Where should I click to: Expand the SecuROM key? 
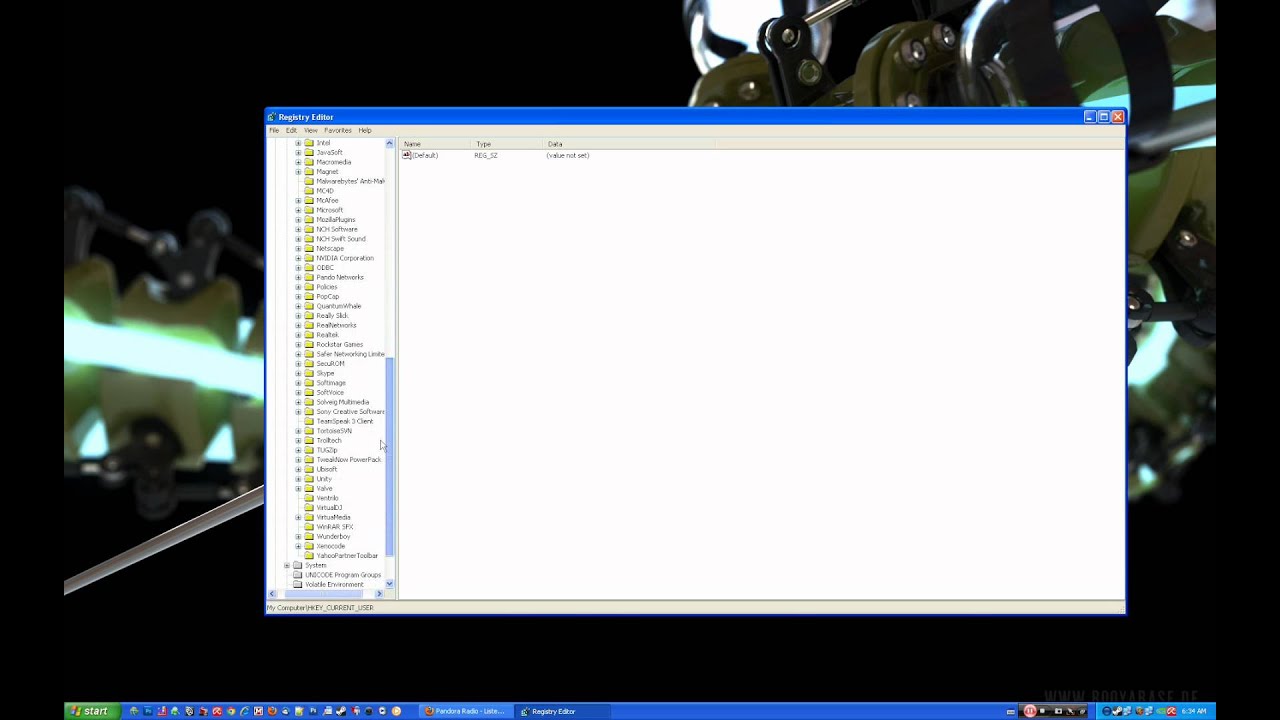coord(298,364)
